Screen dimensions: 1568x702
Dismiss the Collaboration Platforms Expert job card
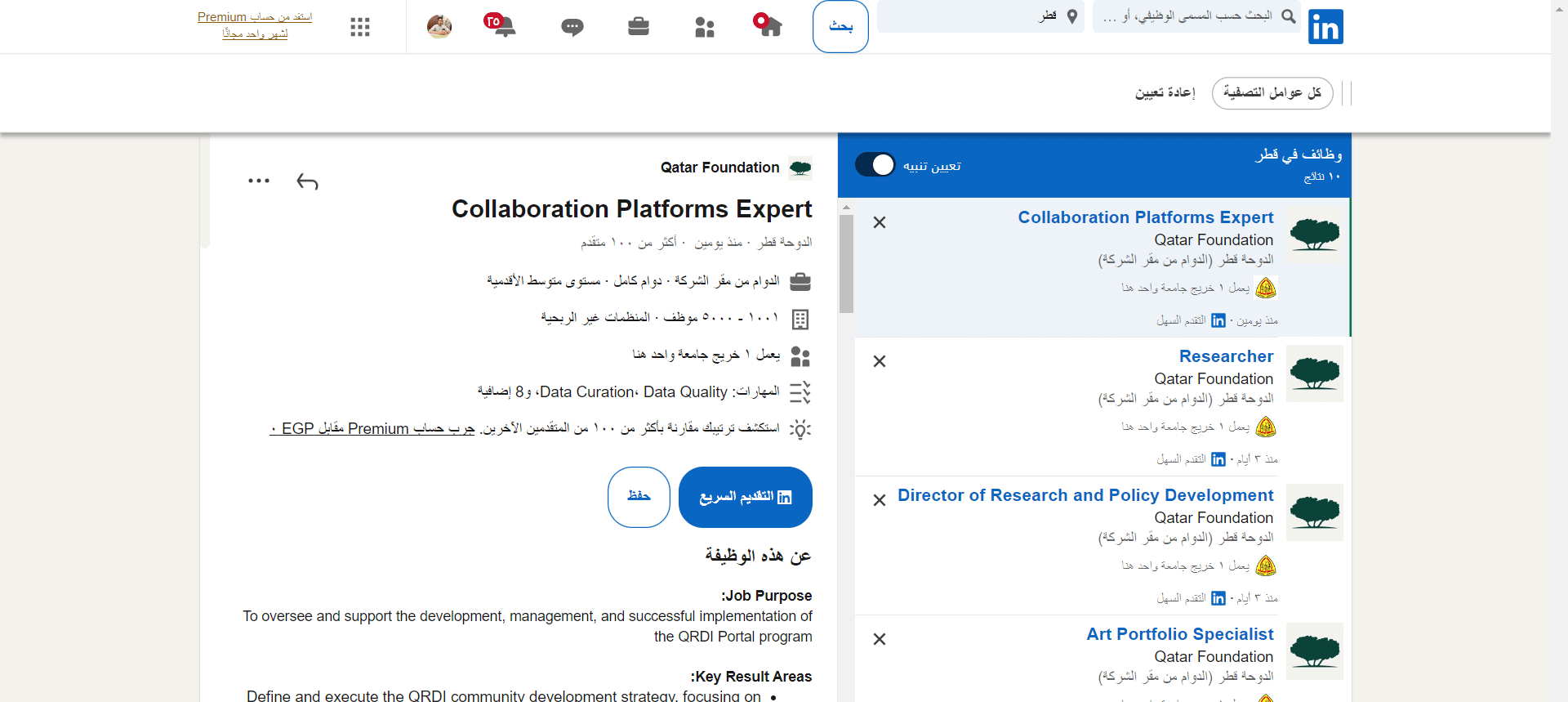tap(880, 222)
